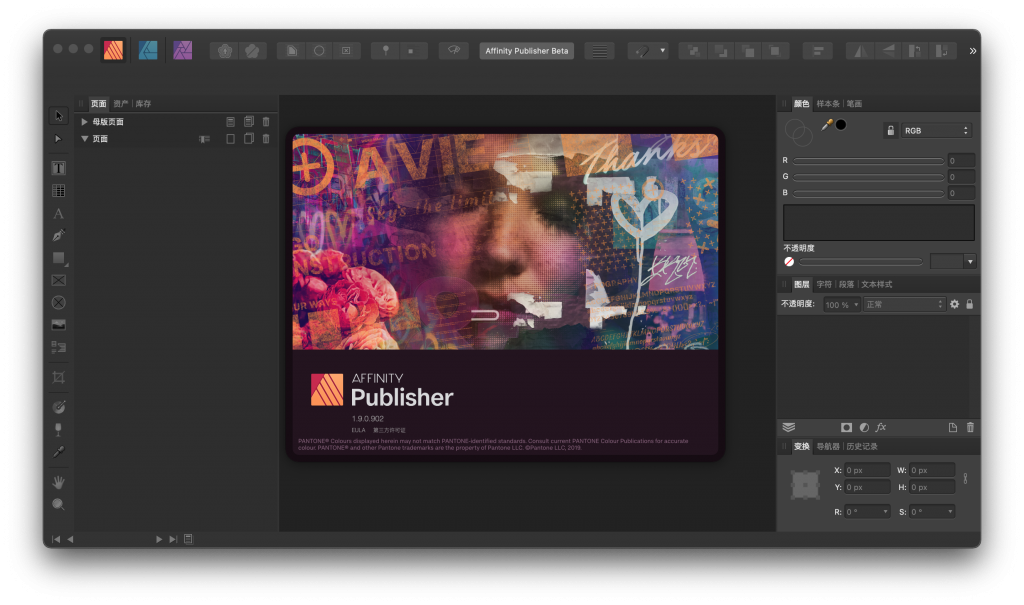Viewport: 1024px width, 605px height.
Task: Toggle the Layers panel lock icon
Action: pyautogui.click(x=970, y=304)
